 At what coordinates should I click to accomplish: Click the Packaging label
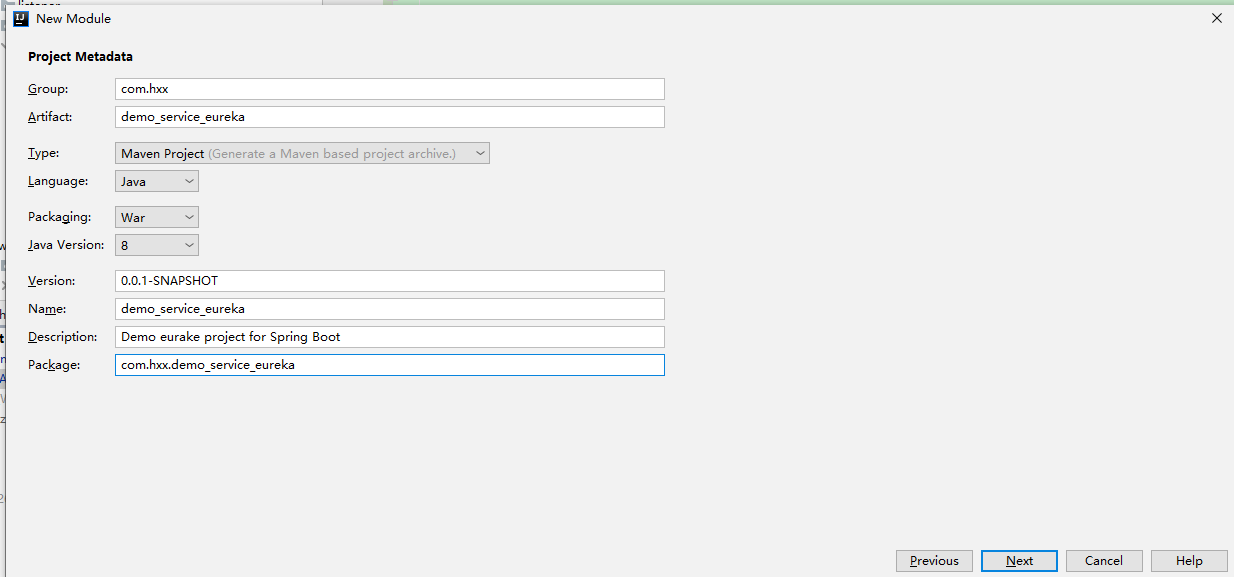[60, 217]
